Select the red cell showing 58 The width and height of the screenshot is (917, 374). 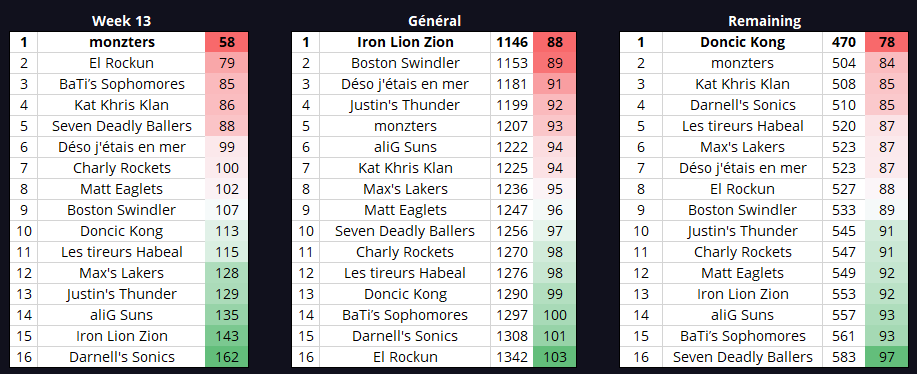(x=227, y=42)
